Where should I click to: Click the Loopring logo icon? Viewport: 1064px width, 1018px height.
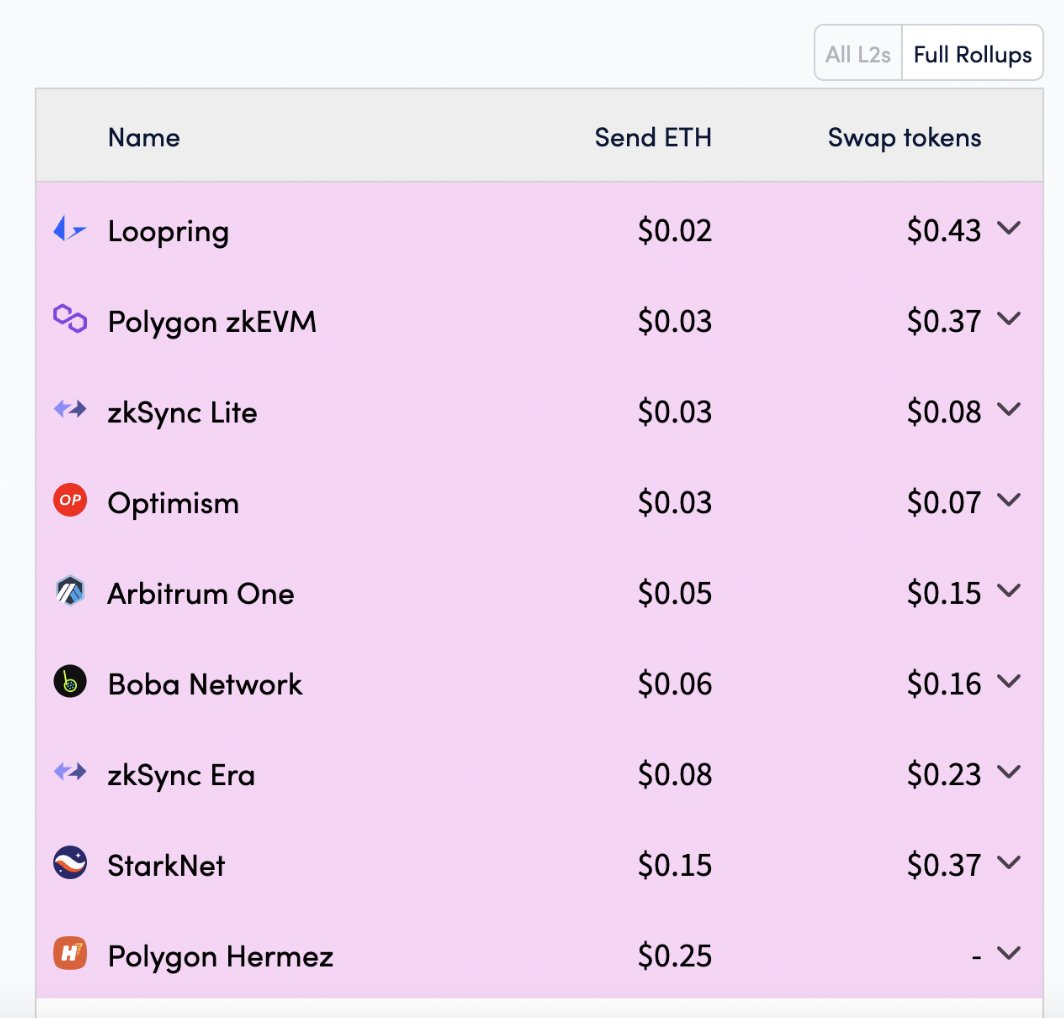[70, 229]
